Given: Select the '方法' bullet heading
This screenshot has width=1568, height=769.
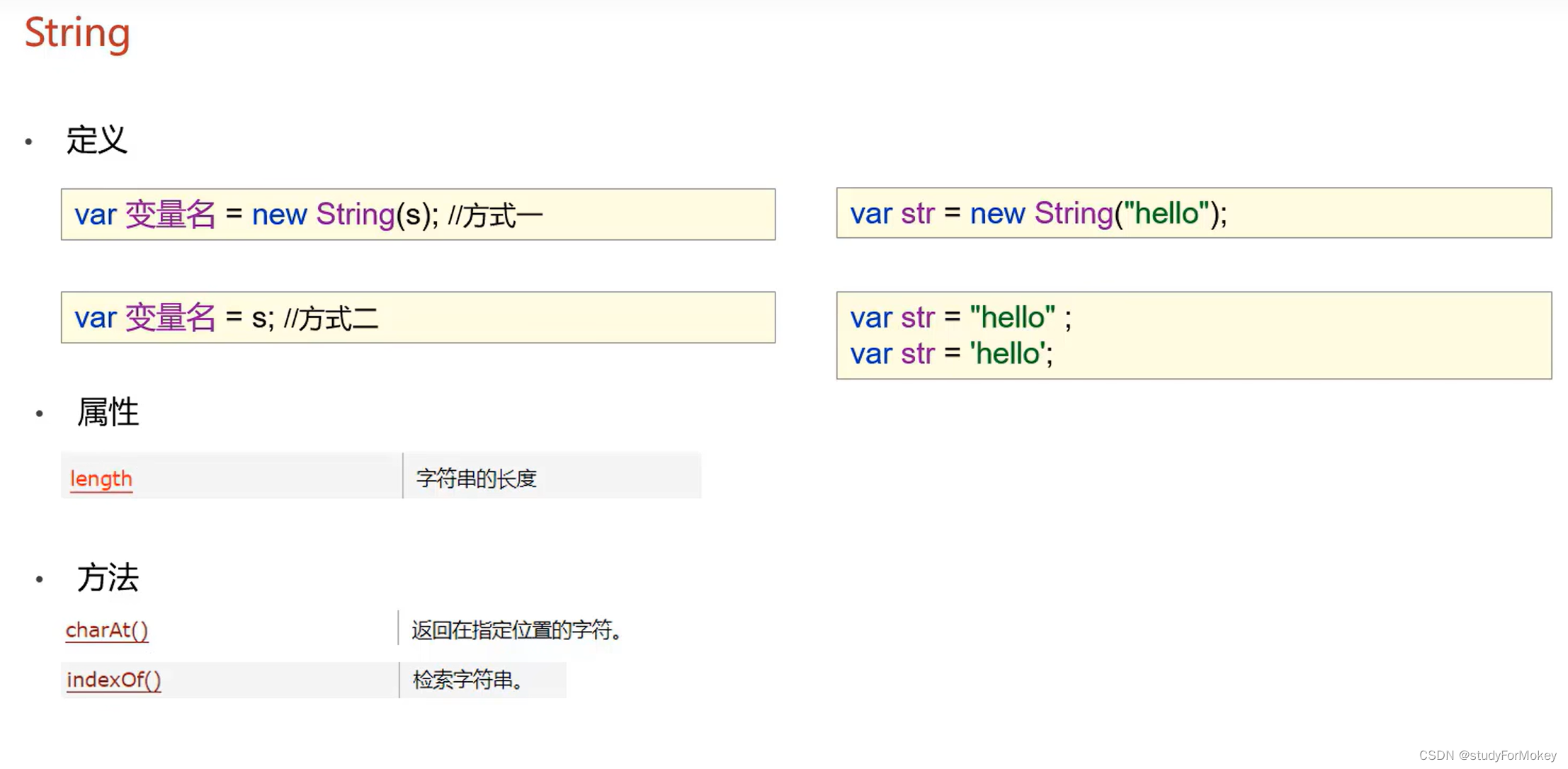Looking at the screenshot, I should point(108,578).
